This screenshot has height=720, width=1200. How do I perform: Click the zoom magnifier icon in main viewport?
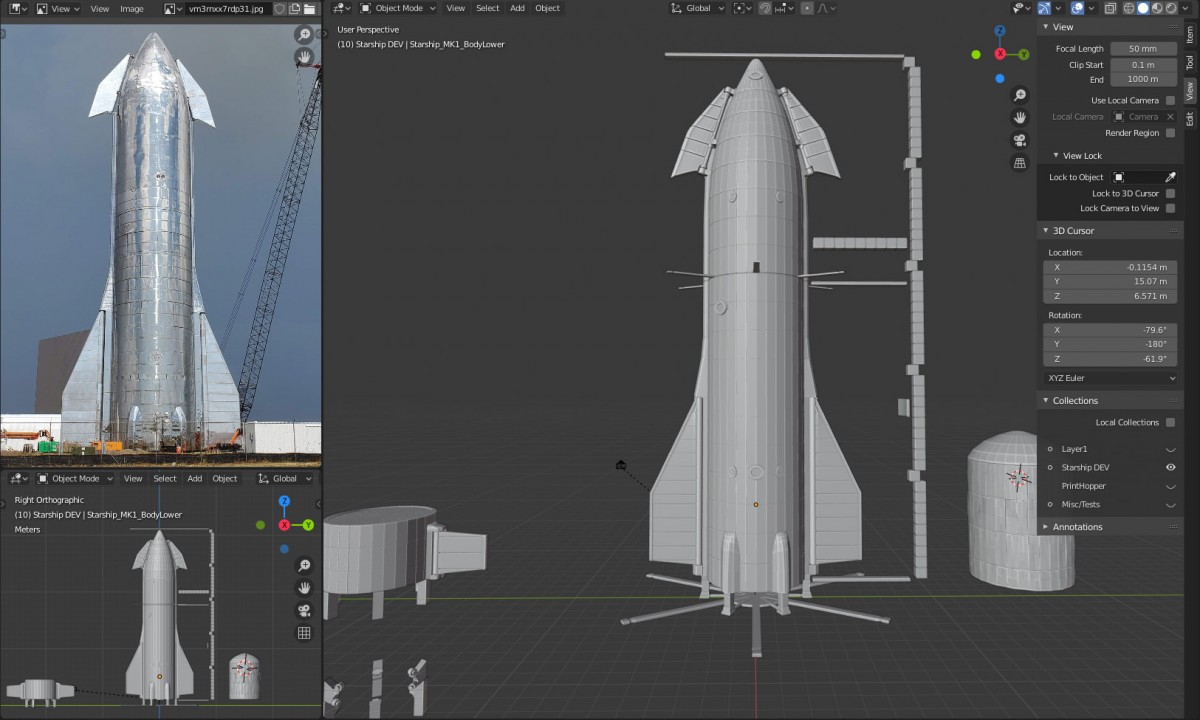pyautogui.click(x=1019, y=95)
